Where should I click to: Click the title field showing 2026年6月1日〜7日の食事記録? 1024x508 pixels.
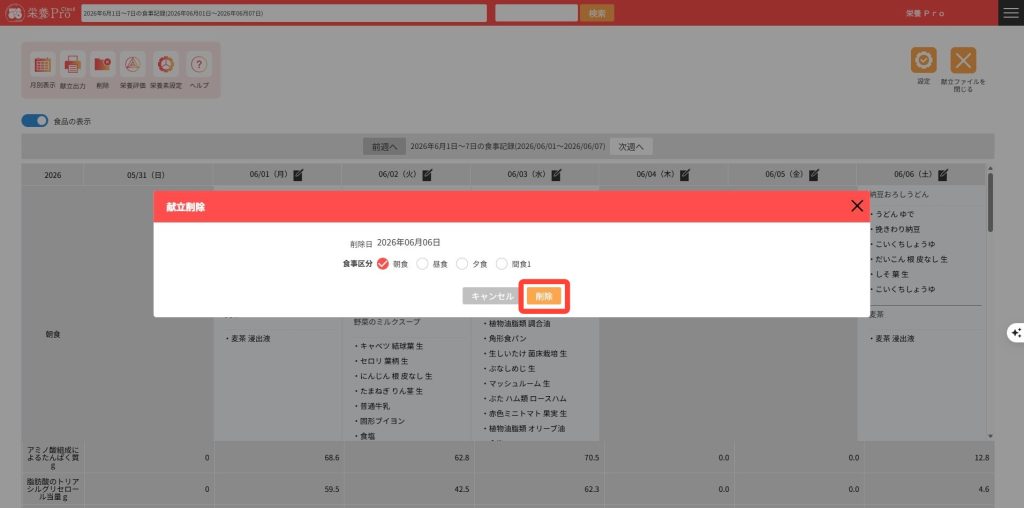283,13
